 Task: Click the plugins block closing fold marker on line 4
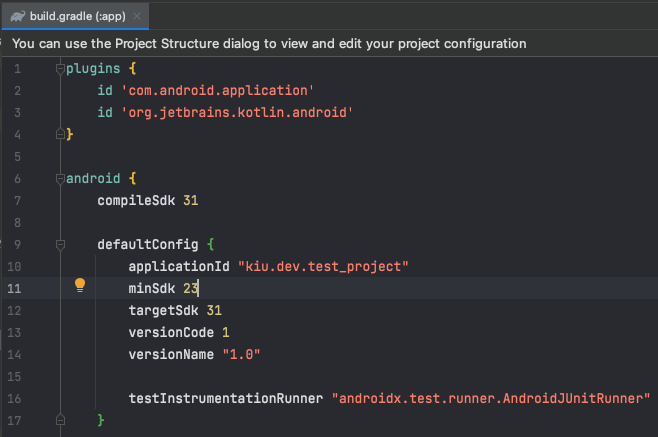(x=60, y=134)
